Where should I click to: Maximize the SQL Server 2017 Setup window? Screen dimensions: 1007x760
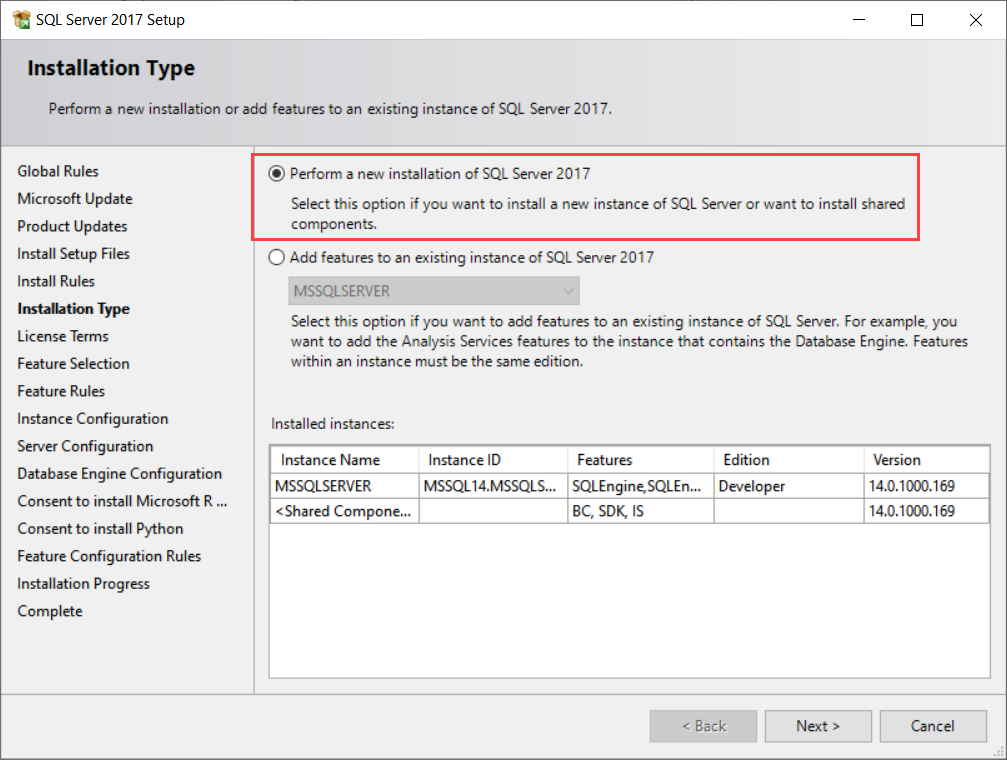[917, 20]
